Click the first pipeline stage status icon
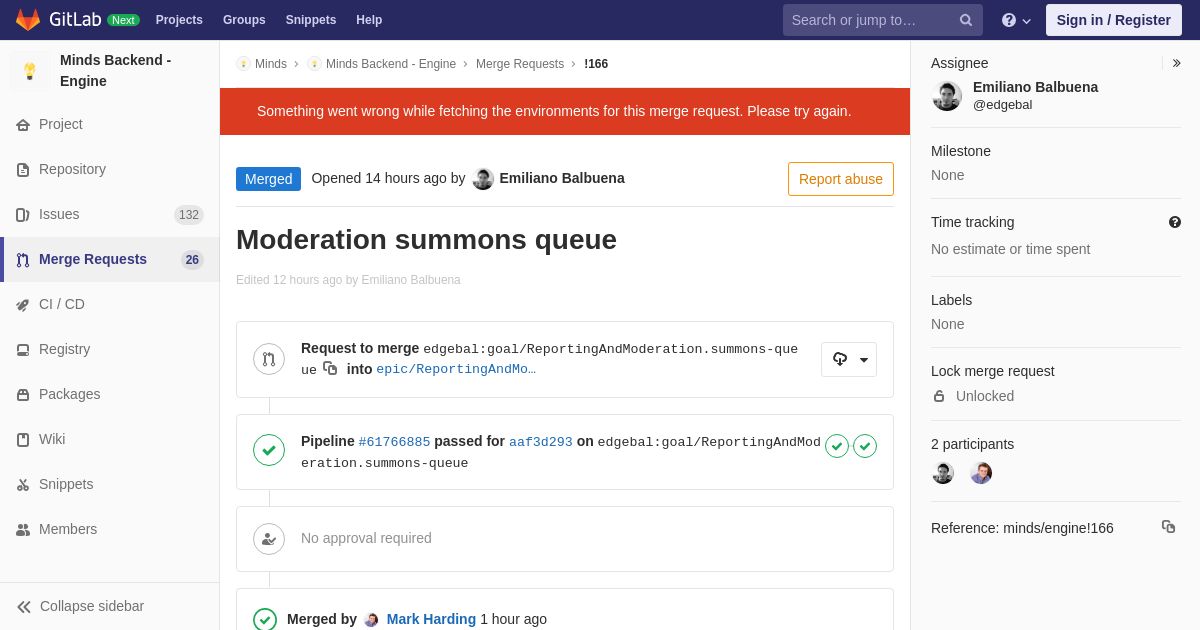 click(x=837, y=446)
